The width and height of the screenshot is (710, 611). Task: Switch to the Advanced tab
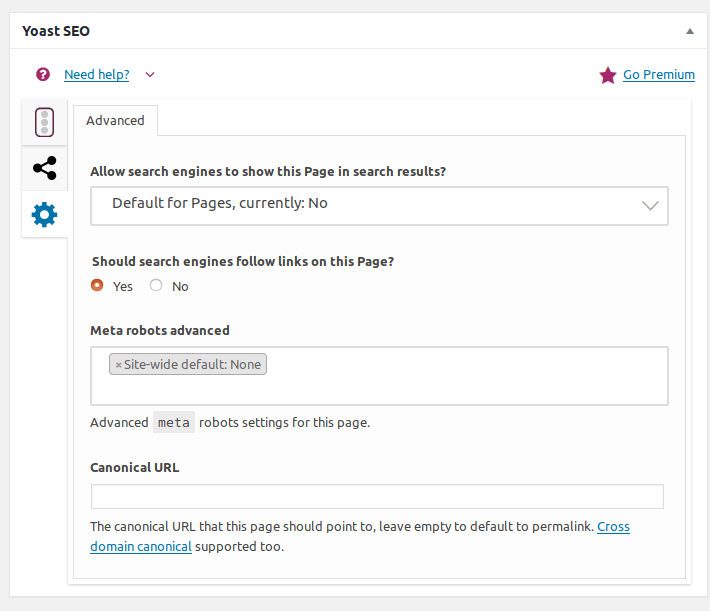pos(115,120)
